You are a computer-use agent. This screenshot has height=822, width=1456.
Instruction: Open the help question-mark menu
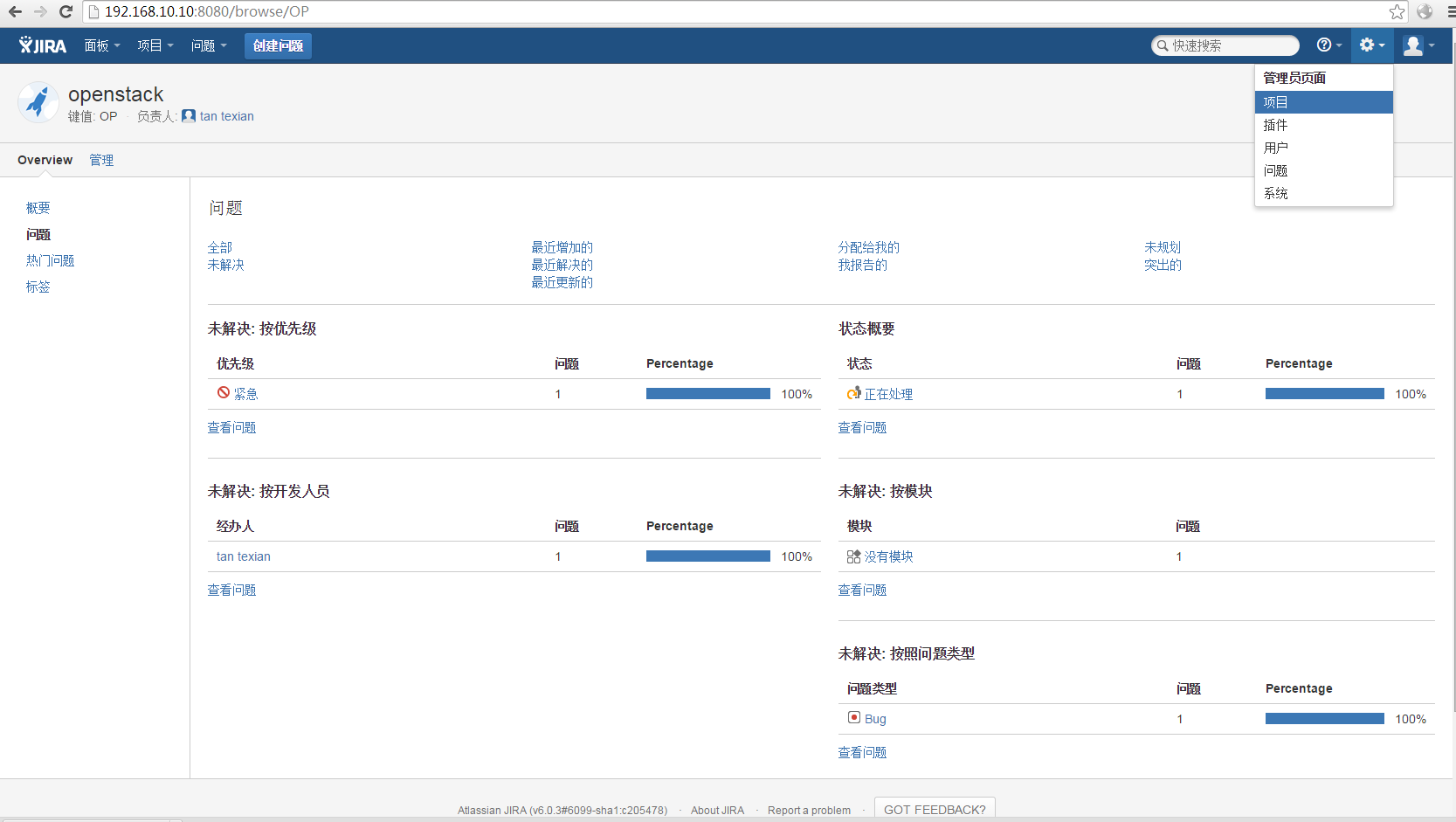click(x=1328, y=45)
